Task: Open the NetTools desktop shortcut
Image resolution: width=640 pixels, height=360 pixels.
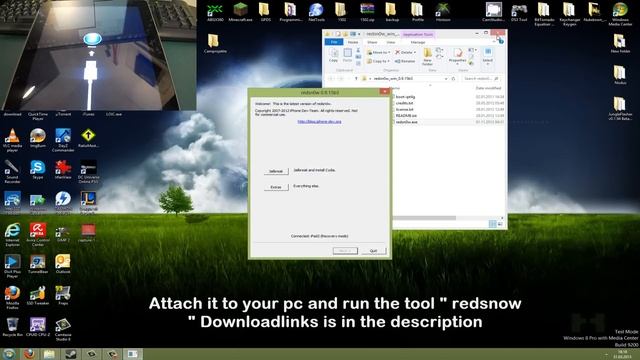Action: coord(316,11)
